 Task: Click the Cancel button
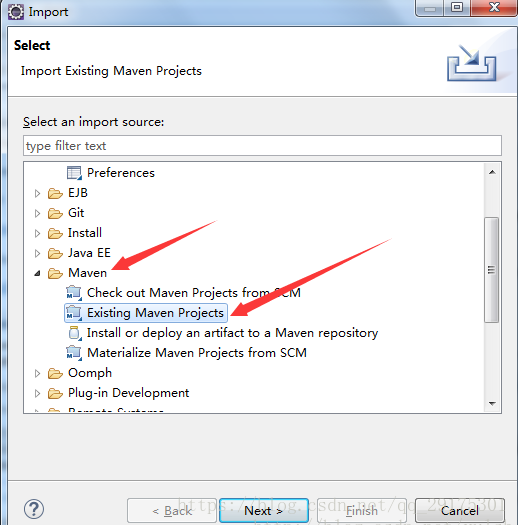click(460, 511)
